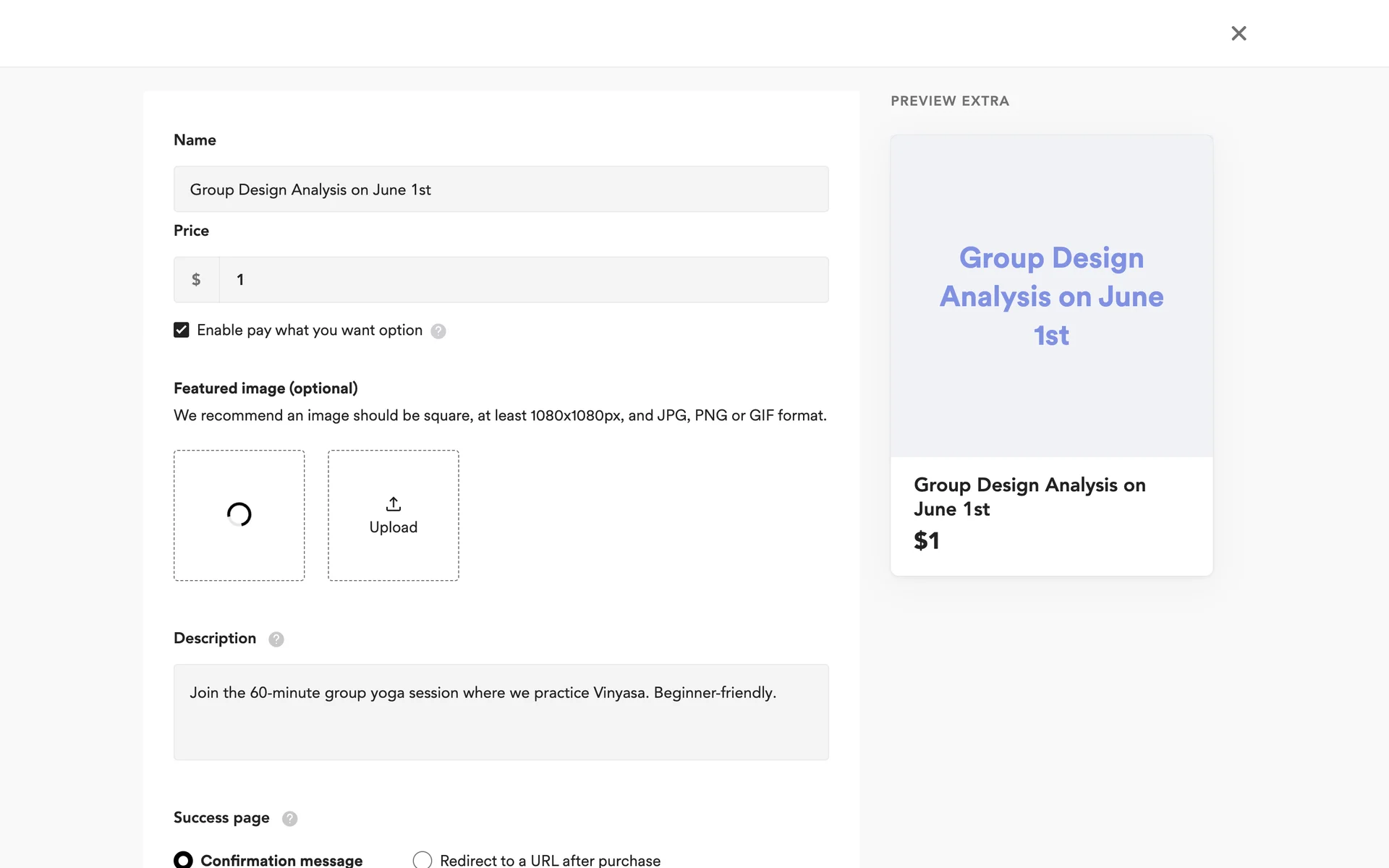Open help icon beside Description label

pyautogui.click(x=276, y=639)
